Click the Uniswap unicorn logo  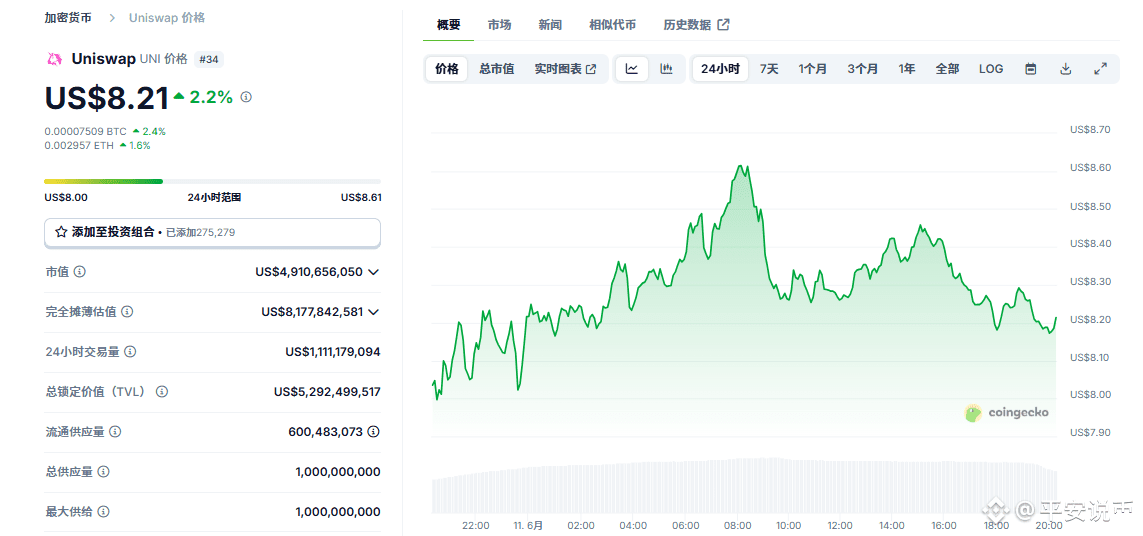point(55,60)
